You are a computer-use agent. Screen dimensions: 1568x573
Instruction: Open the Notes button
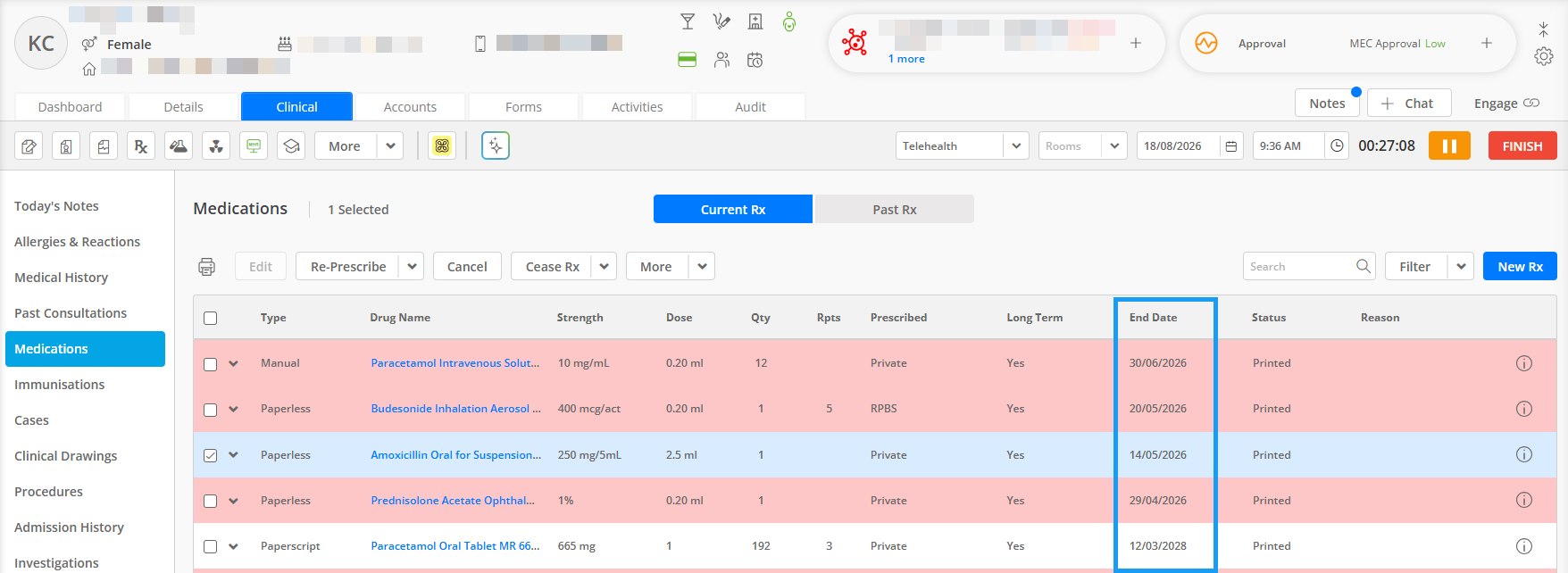tap(1327, 103)
